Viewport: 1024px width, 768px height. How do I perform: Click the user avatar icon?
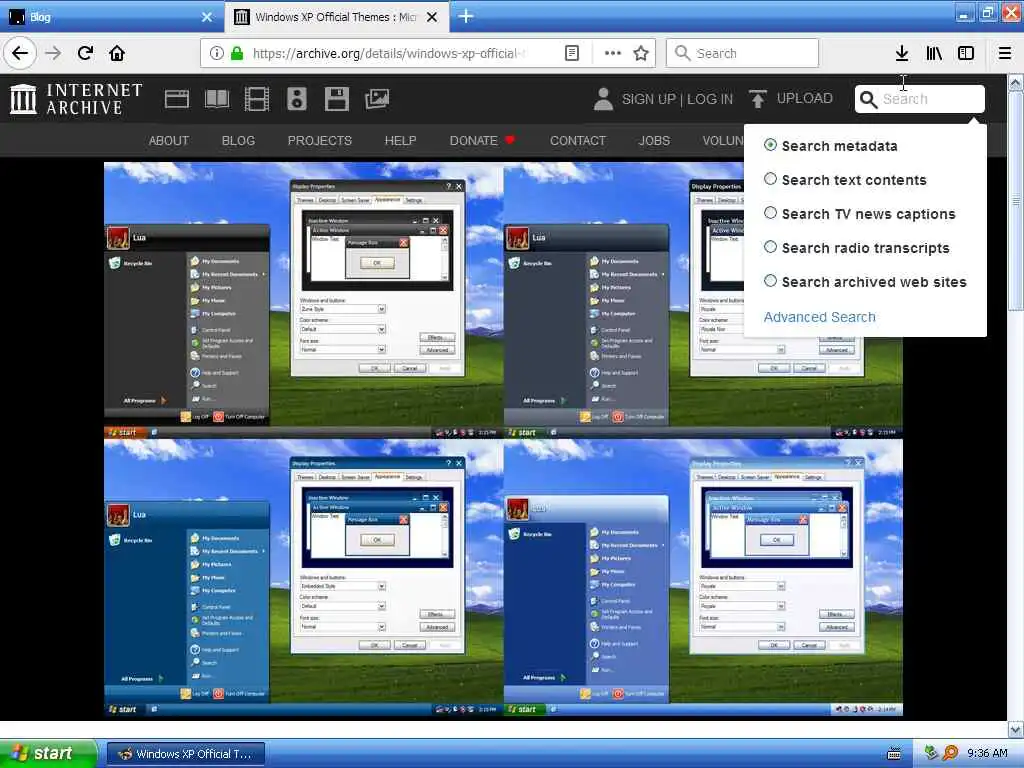point(603,99)
